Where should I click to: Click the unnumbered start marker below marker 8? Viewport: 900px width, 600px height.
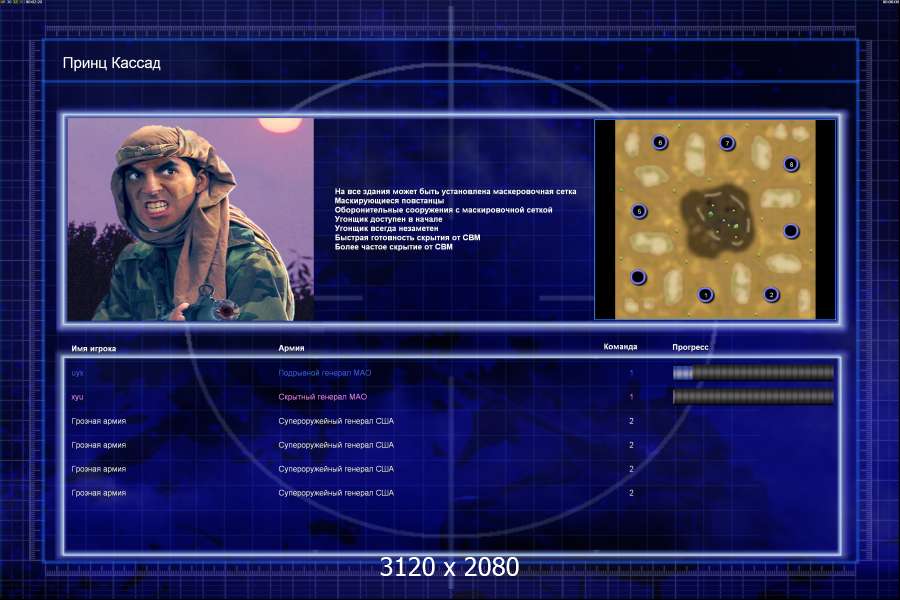pos(791,231)
